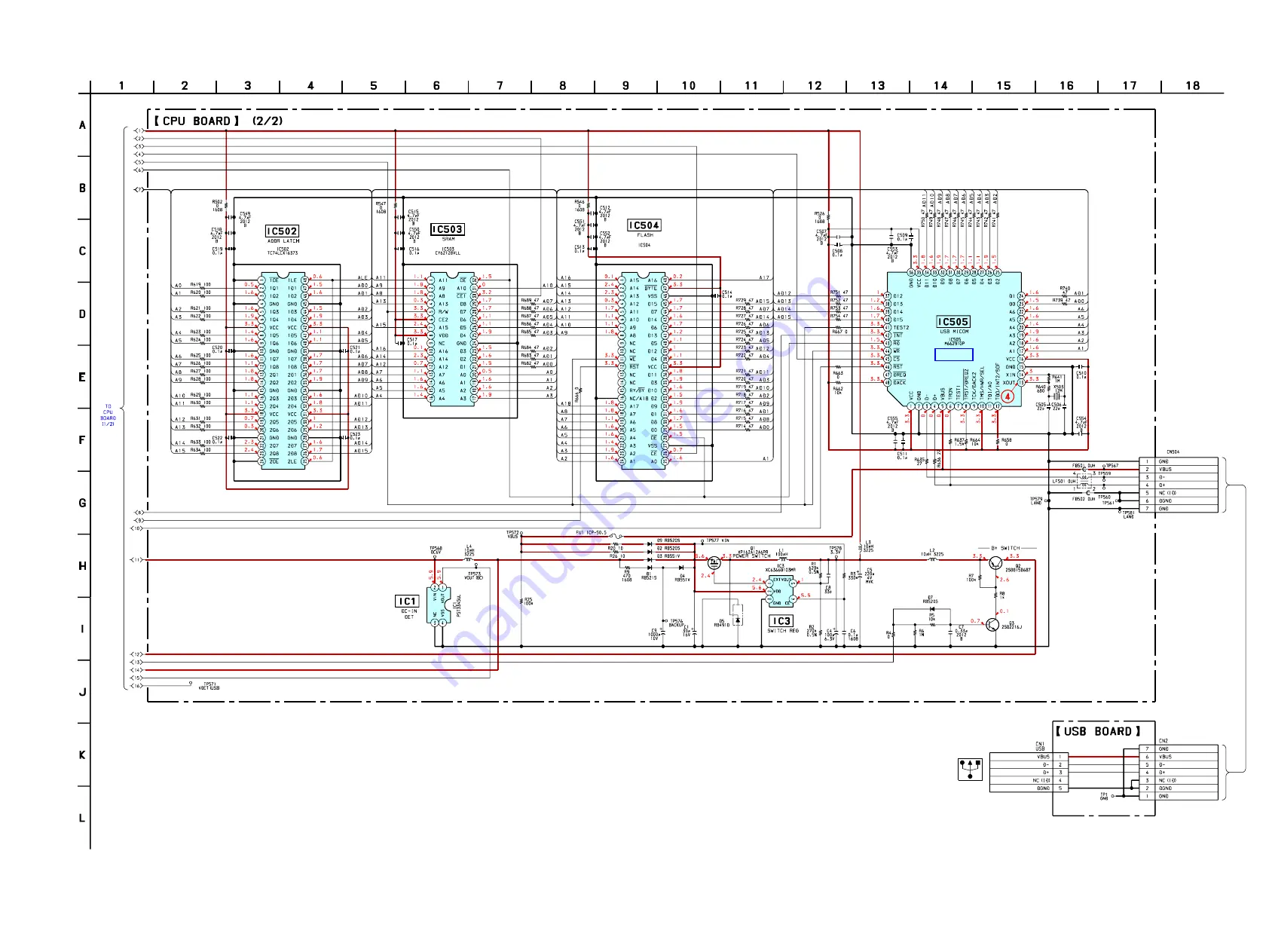Click the CN2 connector label

1163,740
